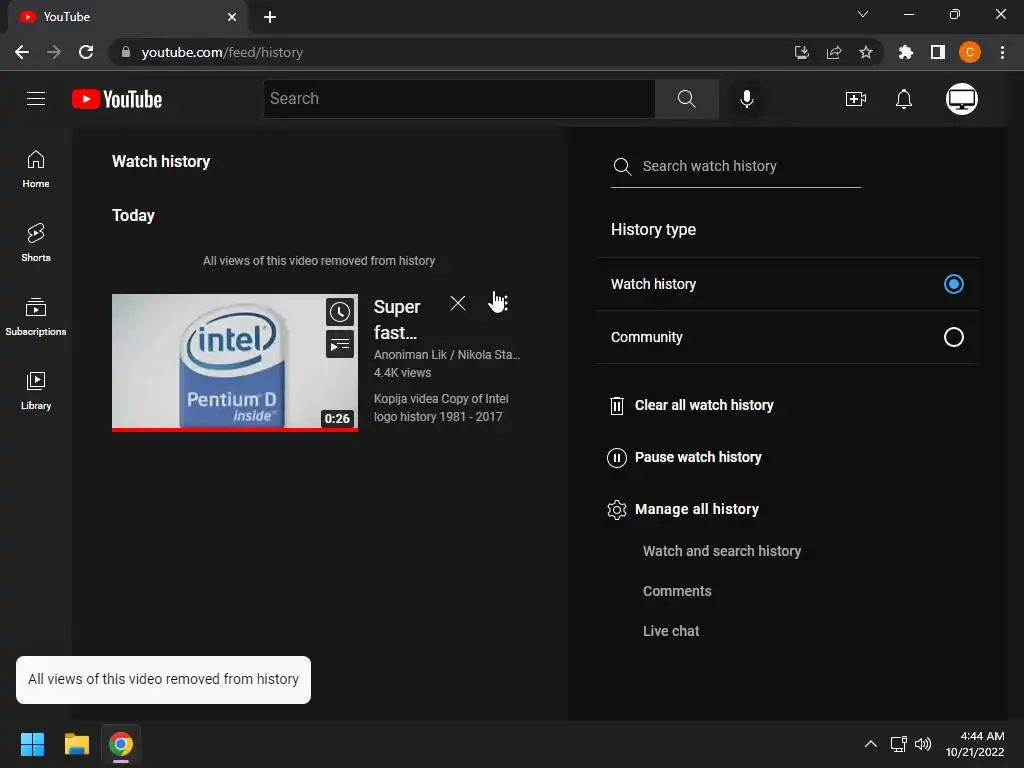Go back with the browser back arrow
Image resolution: width=1024 pixels, height=768 pixels.
22,52
